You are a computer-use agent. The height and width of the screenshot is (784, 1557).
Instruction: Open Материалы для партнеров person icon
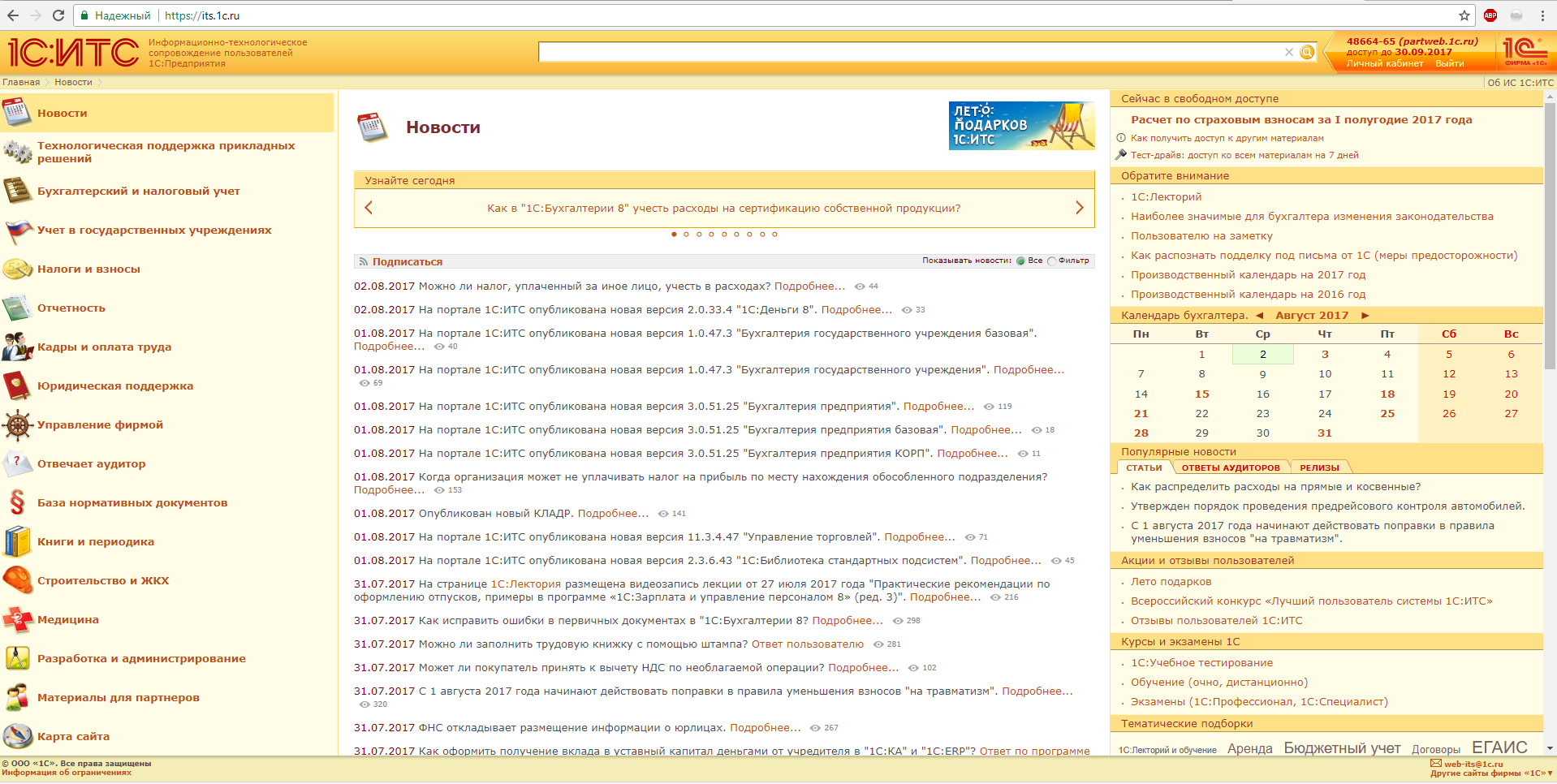click(16, 697)
